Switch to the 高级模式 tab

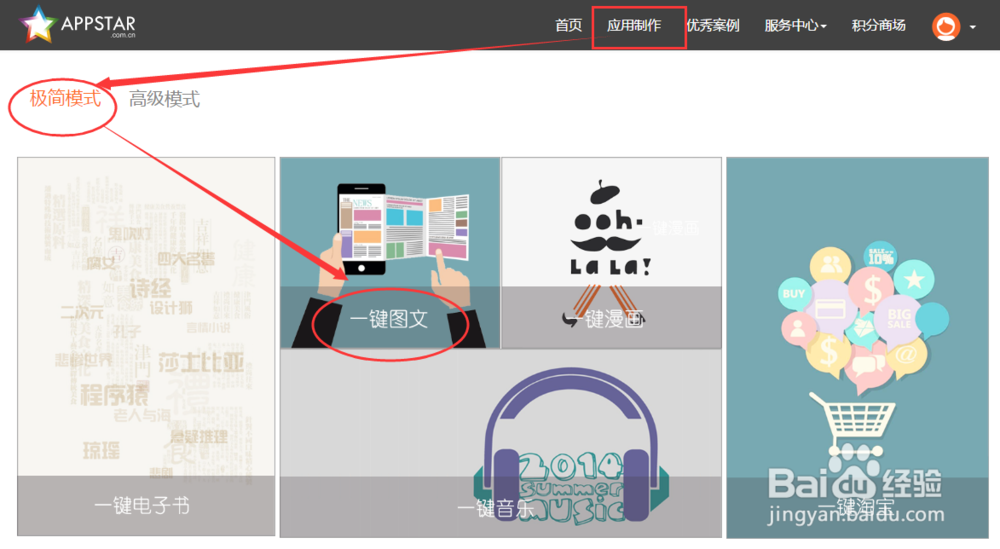click(x=165, y=99)
